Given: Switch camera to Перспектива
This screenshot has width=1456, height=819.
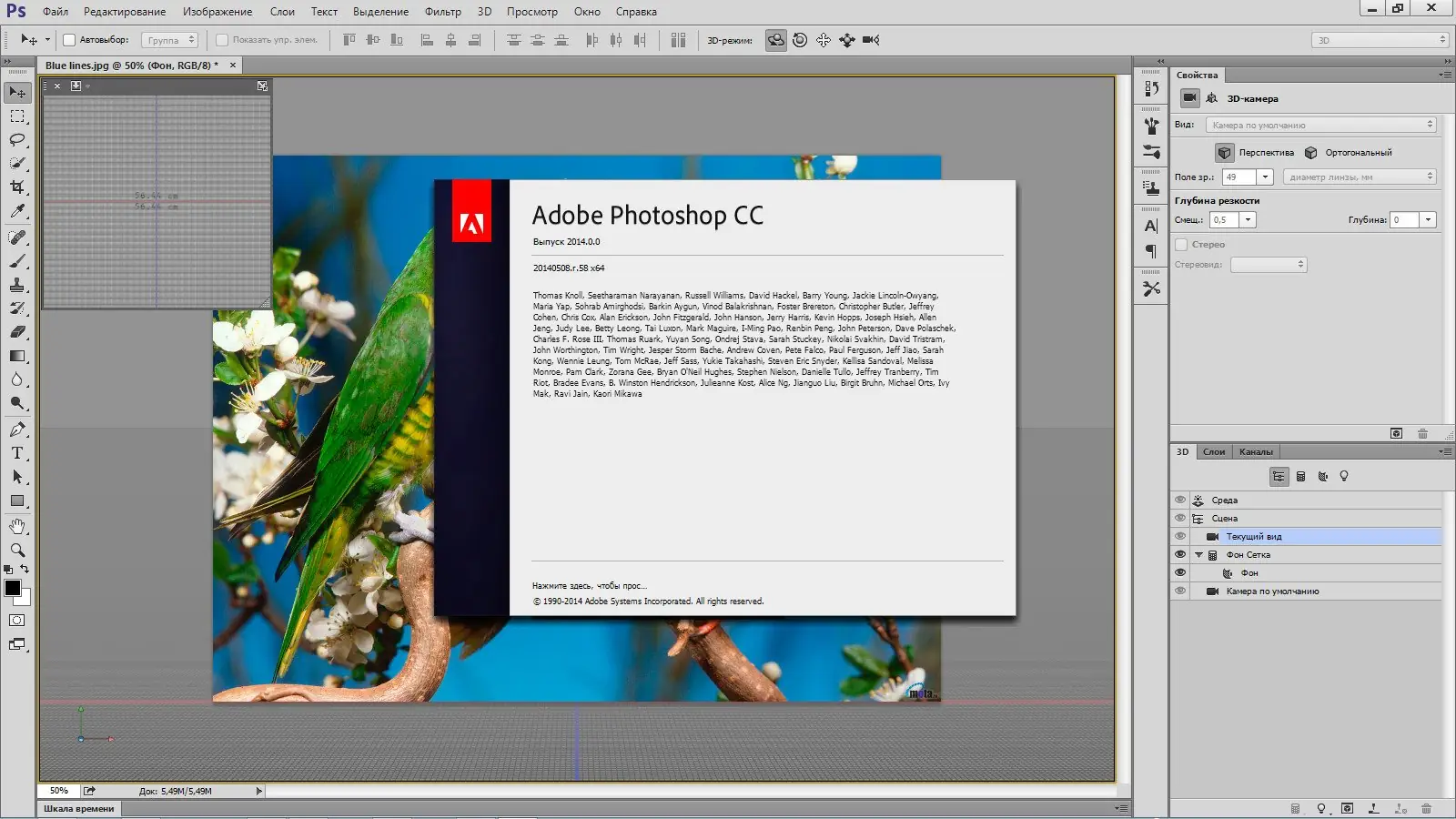Looking at the screenshot, I should 1256,153.
